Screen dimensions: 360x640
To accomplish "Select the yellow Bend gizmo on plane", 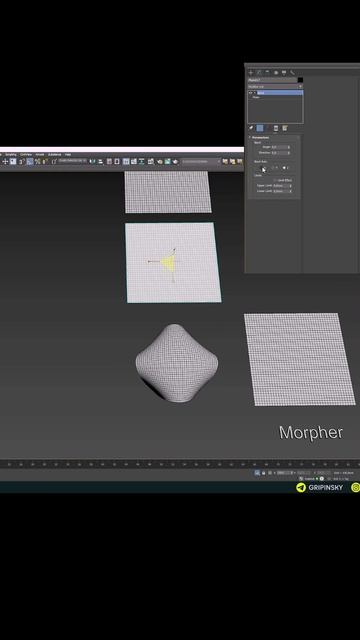I will point(167,263).
